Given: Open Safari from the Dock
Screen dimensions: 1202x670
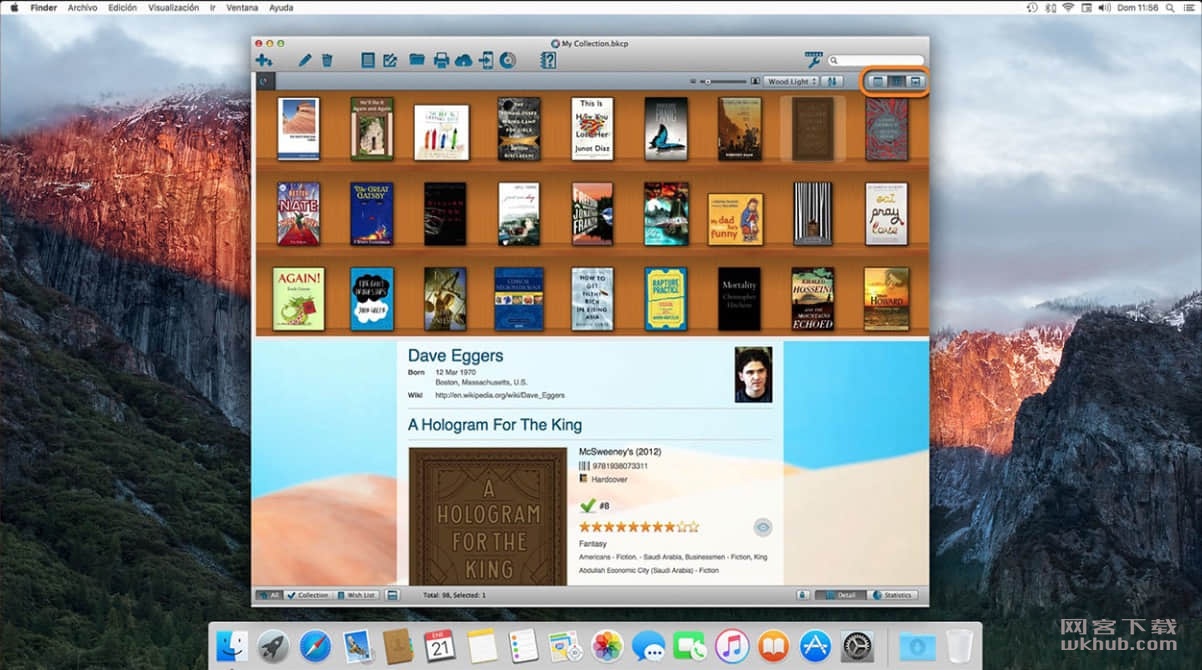Looking at the screenshot, I should (x=315, y=645).
